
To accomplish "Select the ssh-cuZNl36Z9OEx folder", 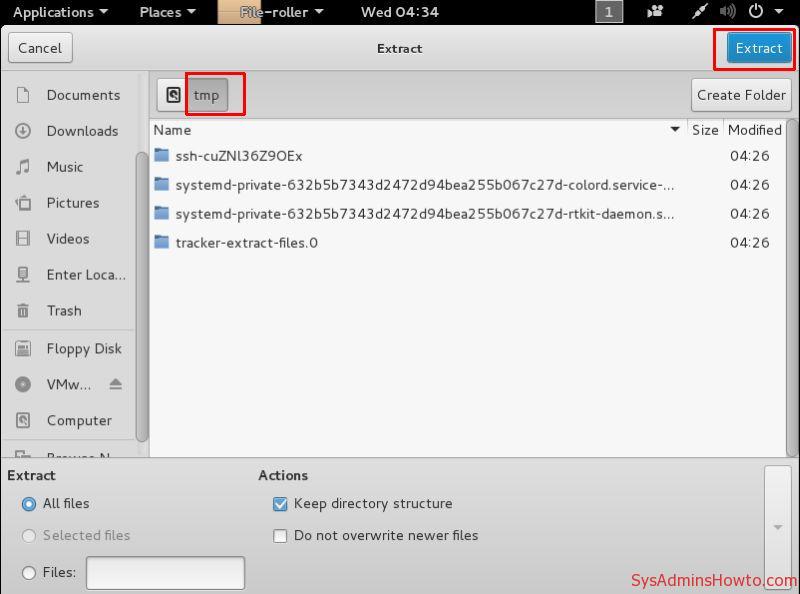I will 467,156.
